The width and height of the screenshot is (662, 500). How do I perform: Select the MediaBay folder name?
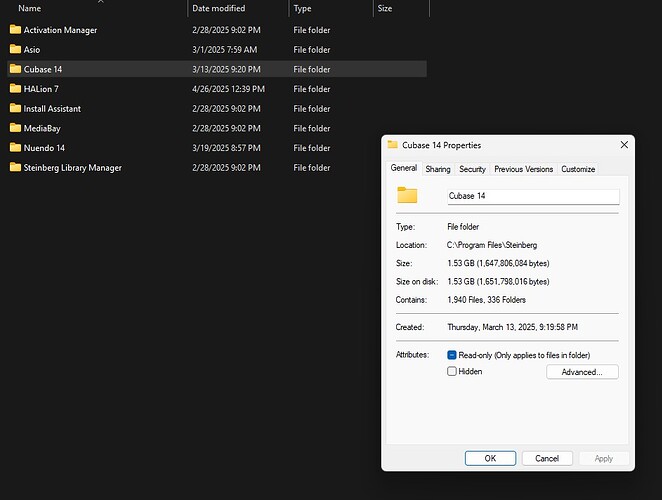[42, 128]
